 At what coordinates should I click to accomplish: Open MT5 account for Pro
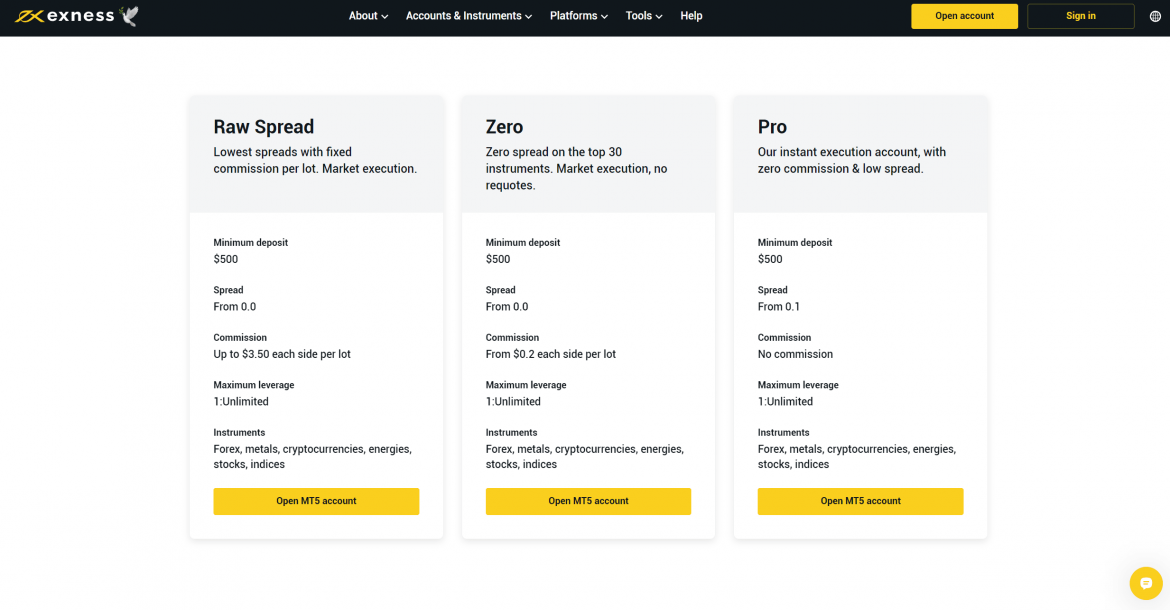[860, 501]
